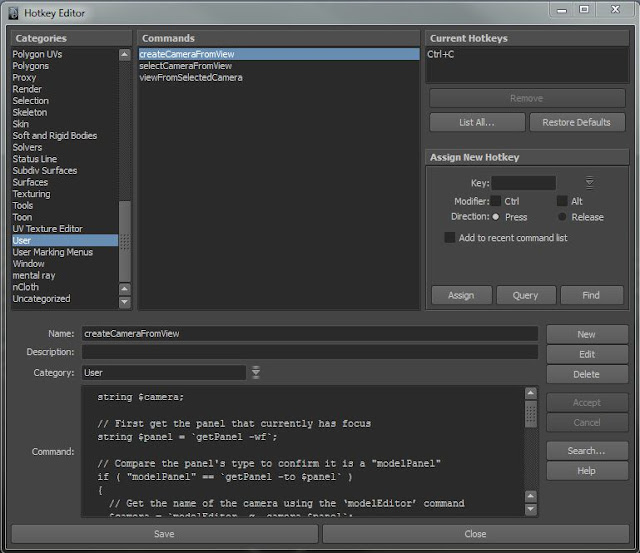Select the Render category
640x553 pixels.
coord(64,89)
